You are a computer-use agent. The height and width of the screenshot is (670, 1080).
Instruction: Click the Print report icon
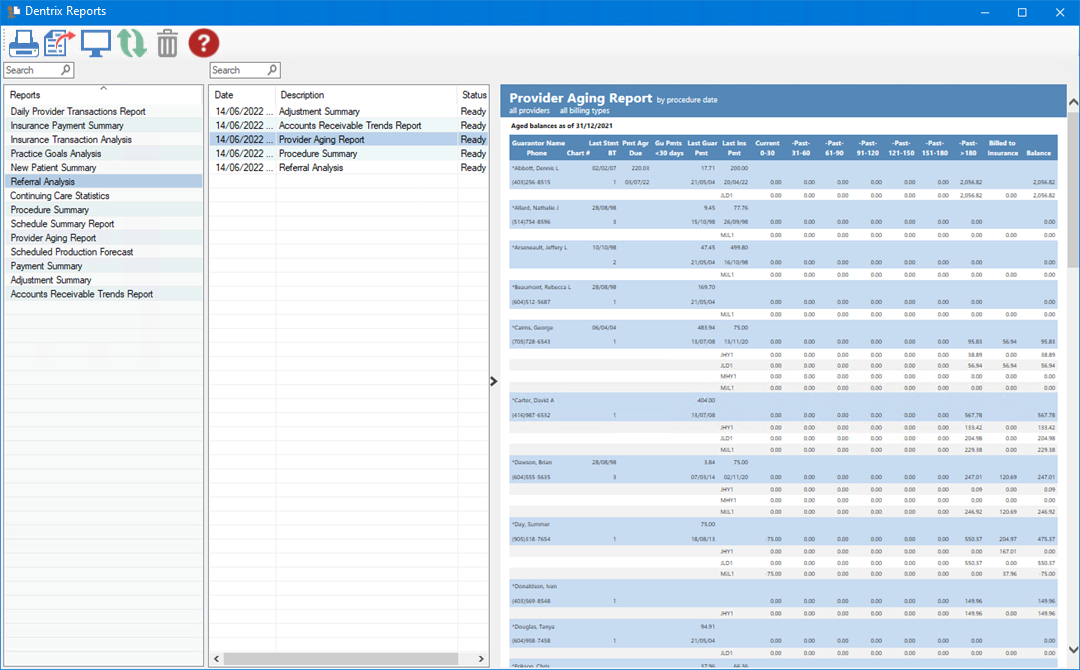point(23,43)
